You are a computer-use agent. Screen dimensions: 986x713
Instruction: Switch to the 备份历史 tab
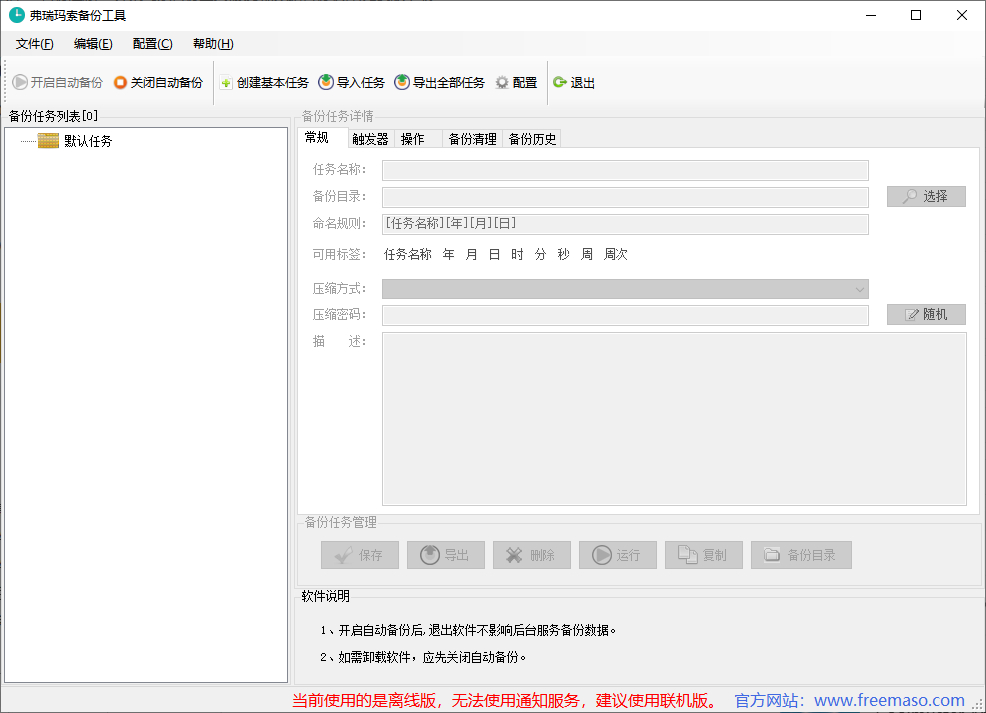532,139
